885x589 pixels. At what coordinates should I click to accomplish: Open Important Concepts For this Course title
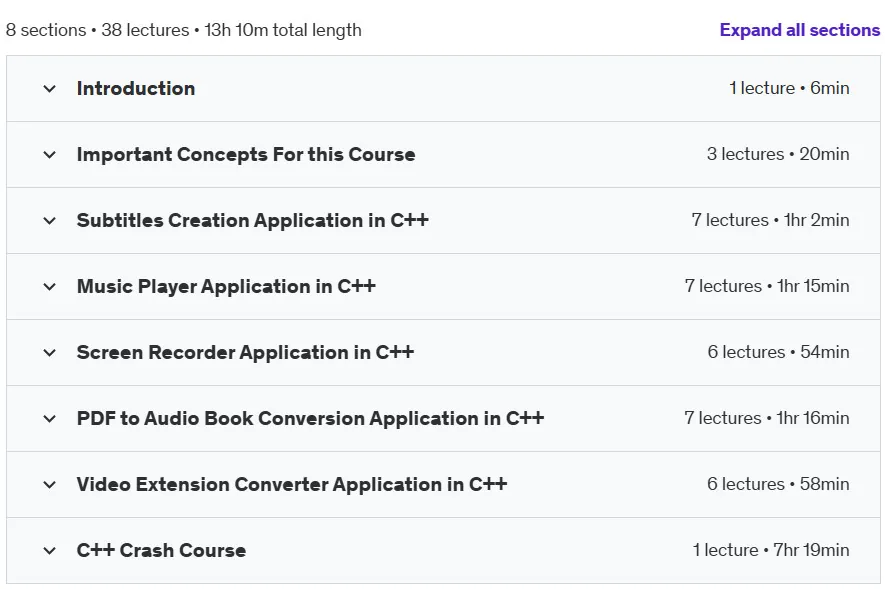coord(246,155)
